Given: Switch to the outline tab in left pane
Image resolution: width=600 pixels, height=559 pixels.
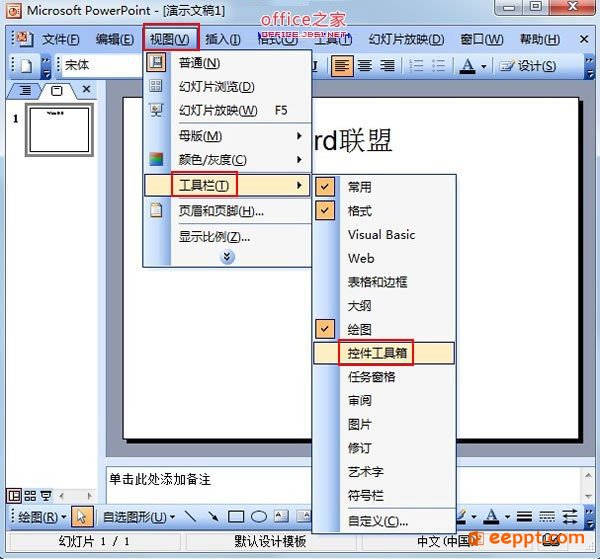Looking at the screenshot, I should [x=25, y=90].
